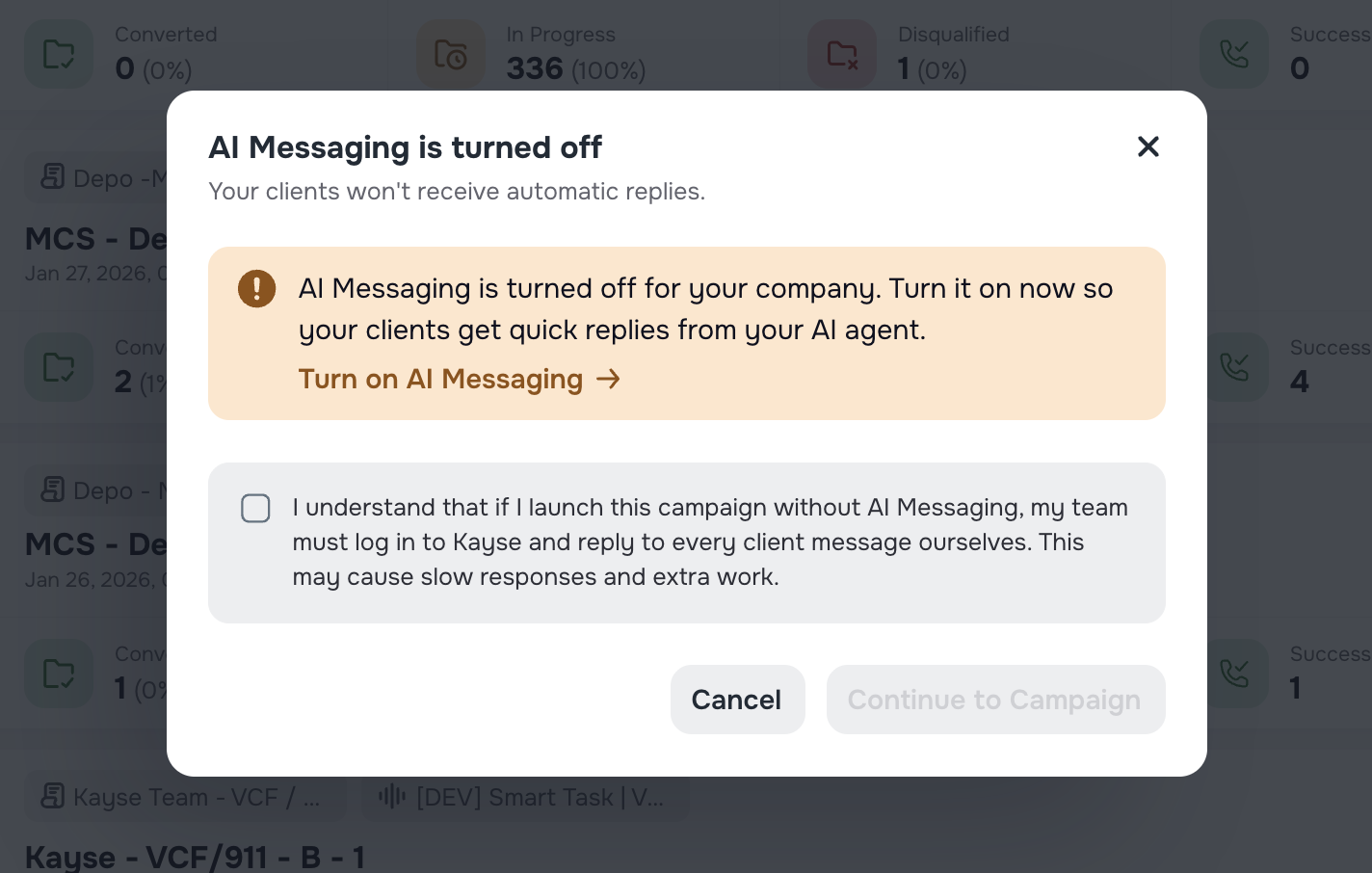This screenshot has height=873, width=1372.
Task: Select the "Kayse - VCF/911 - B - 1" campaign
Action: tap(195, 857)
